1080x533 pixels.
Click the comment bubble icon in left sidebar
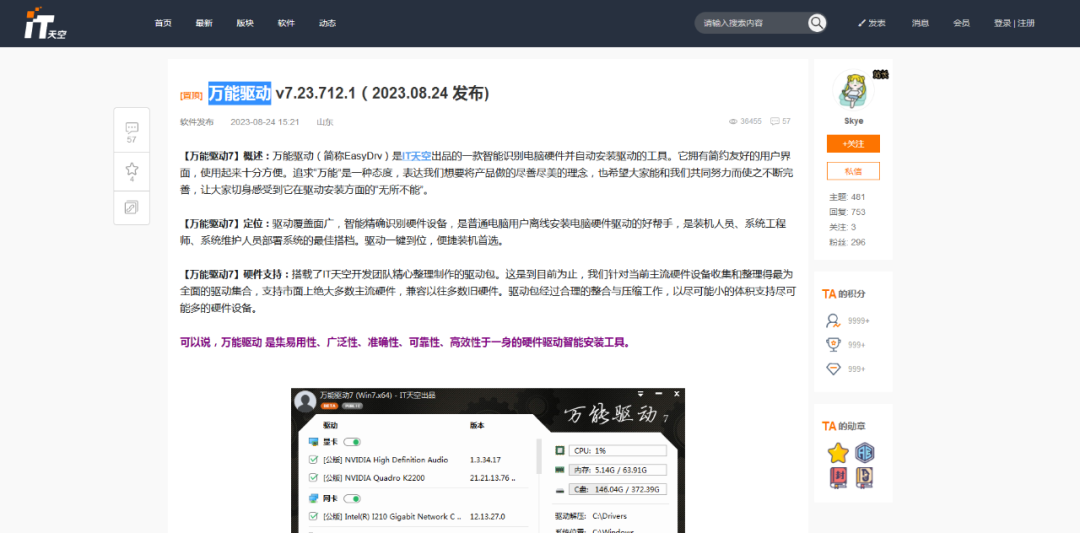132,128
